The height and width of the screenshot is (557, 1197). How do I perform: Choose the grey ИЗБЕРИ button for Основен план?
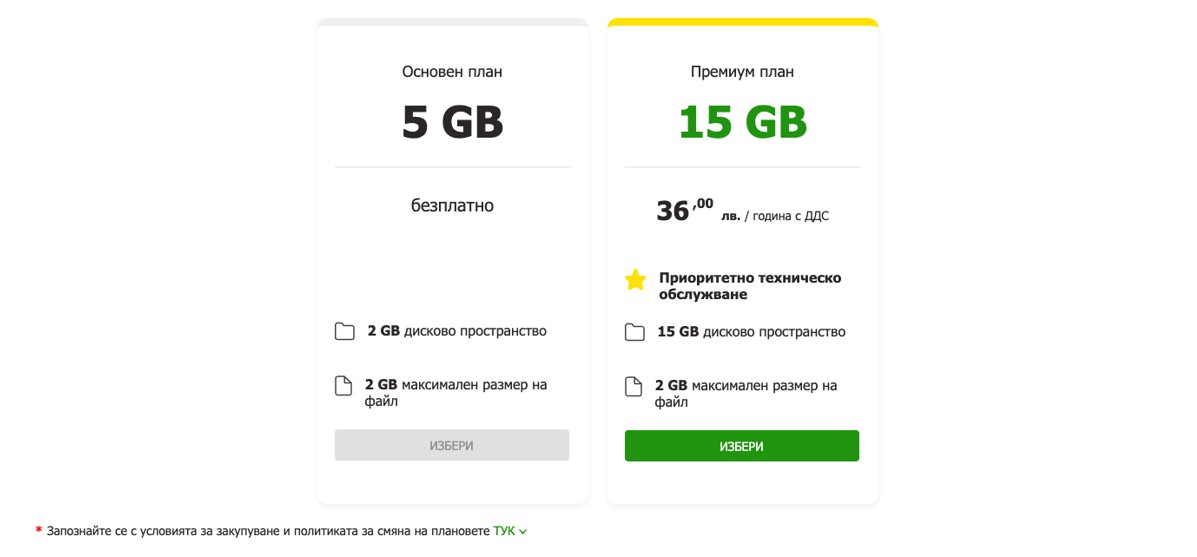(x=452, y=446)
